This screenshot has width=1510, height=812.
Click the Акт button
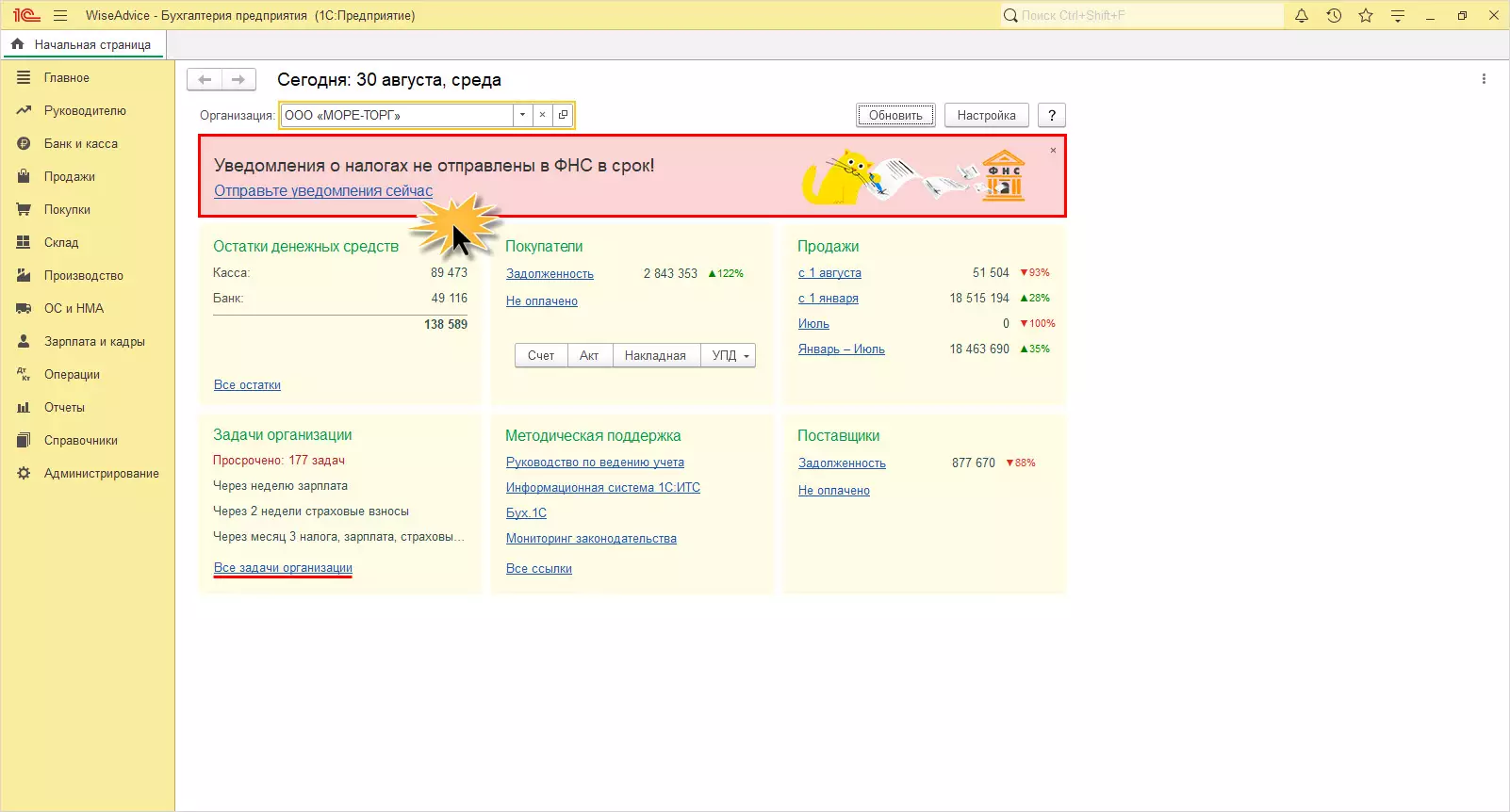pyautogui.click(x=589, y=355)
